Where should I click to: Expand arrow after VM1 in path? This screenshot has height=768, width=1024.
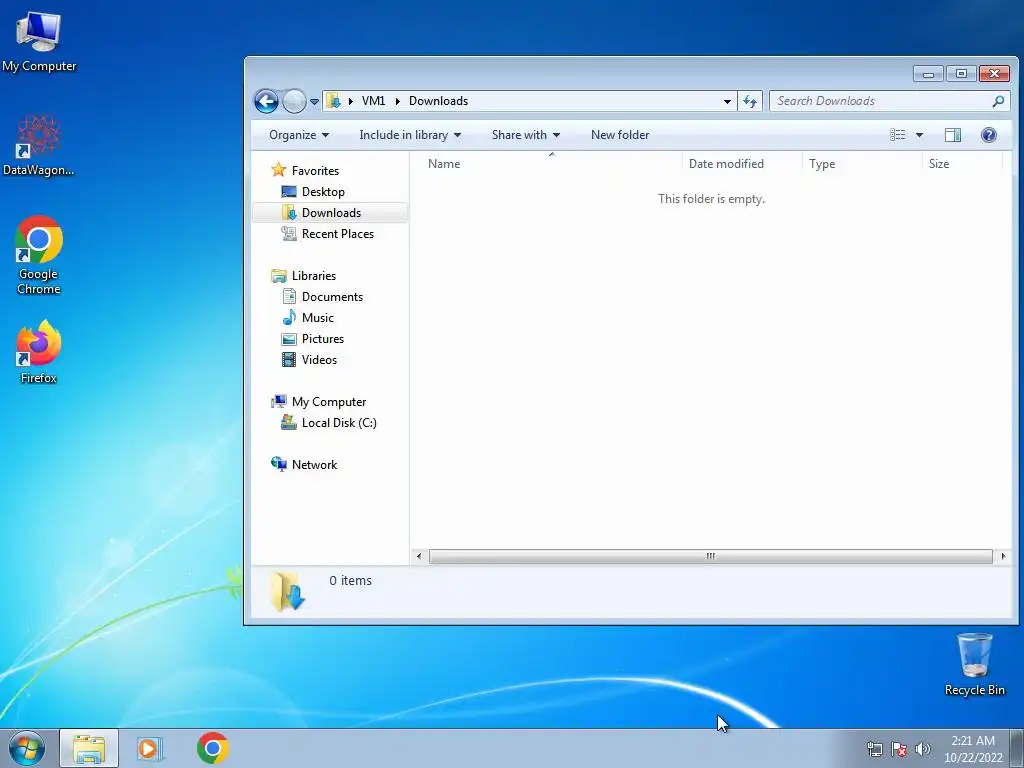point(397,101)
